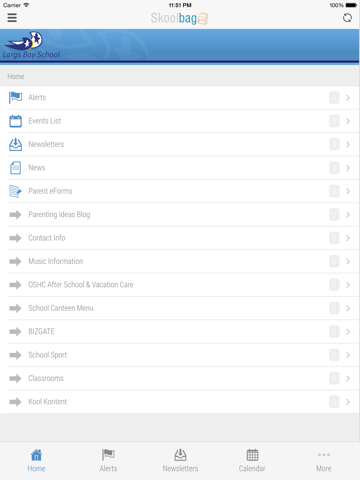
Task: Expand the School Canteen Menu chevron
Action: 348,308
